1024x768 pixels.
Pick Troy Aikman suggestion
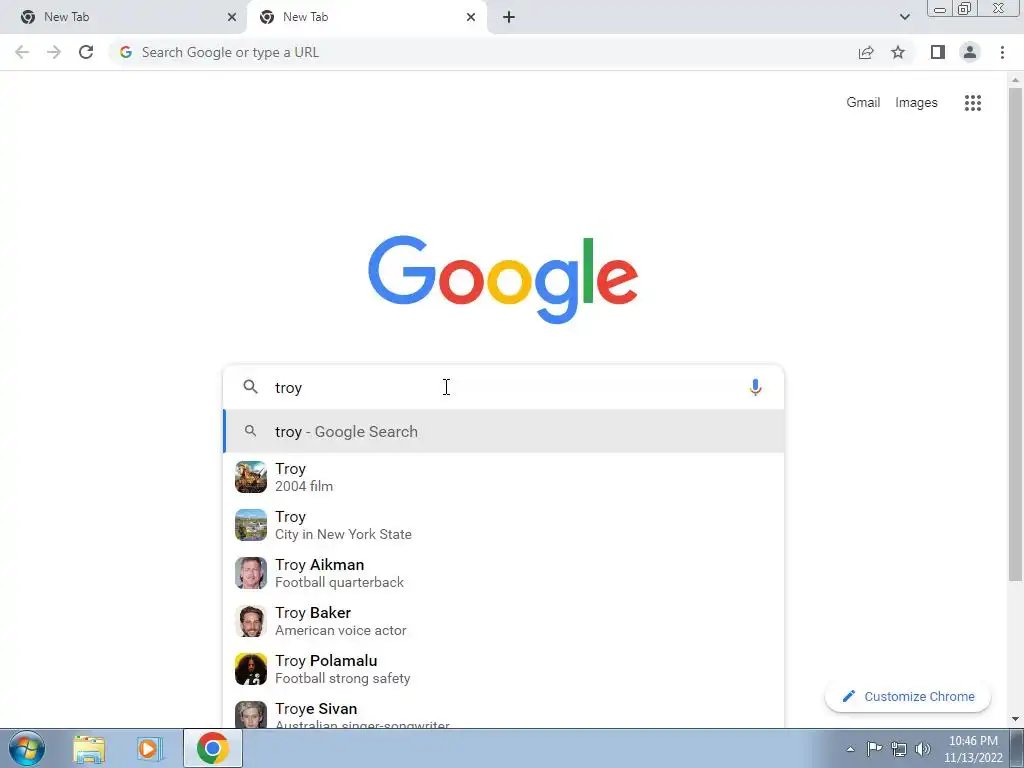click(504, 573)
